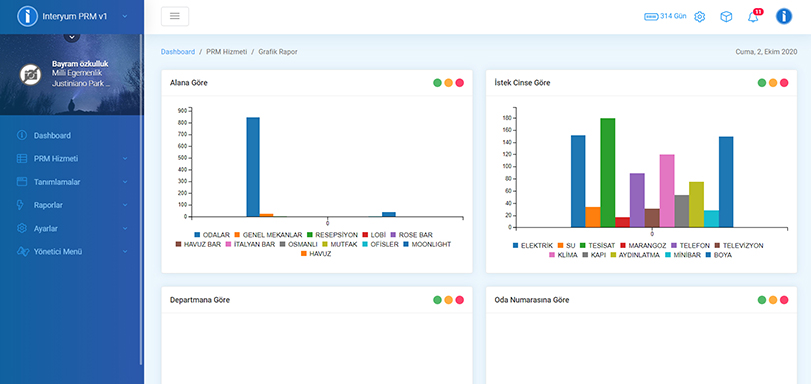
Task: Open the notifications bell icon
Action: [753, 17]
